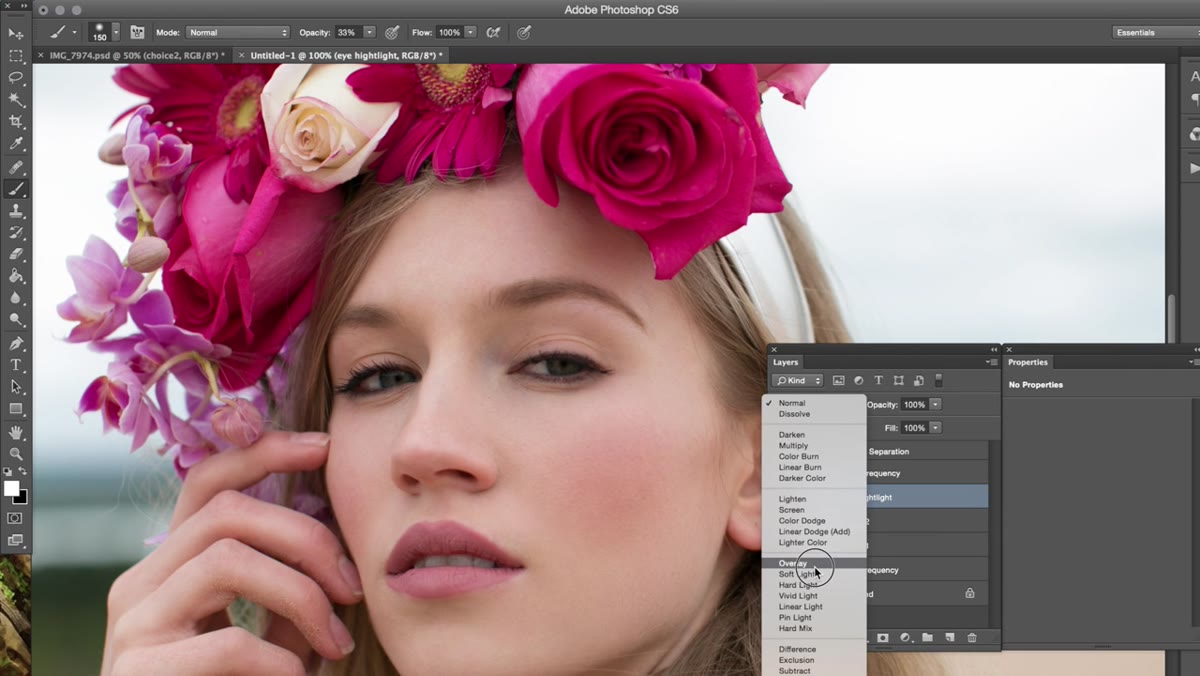1200x676 pixels.
Task: Select the Magic Wand tool
Action: coord(16,100)
